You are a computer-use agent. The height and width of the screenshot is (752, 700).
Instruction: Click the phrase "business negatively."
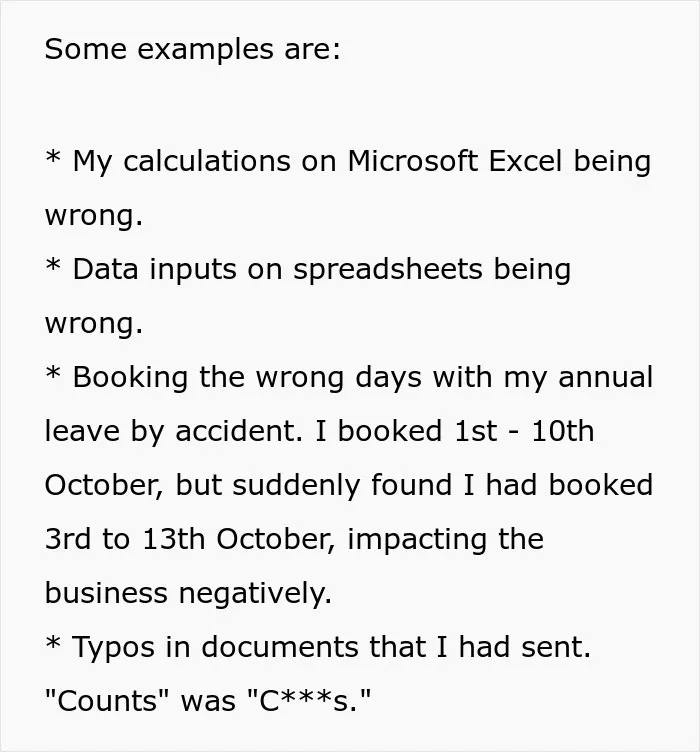point(188,594)
